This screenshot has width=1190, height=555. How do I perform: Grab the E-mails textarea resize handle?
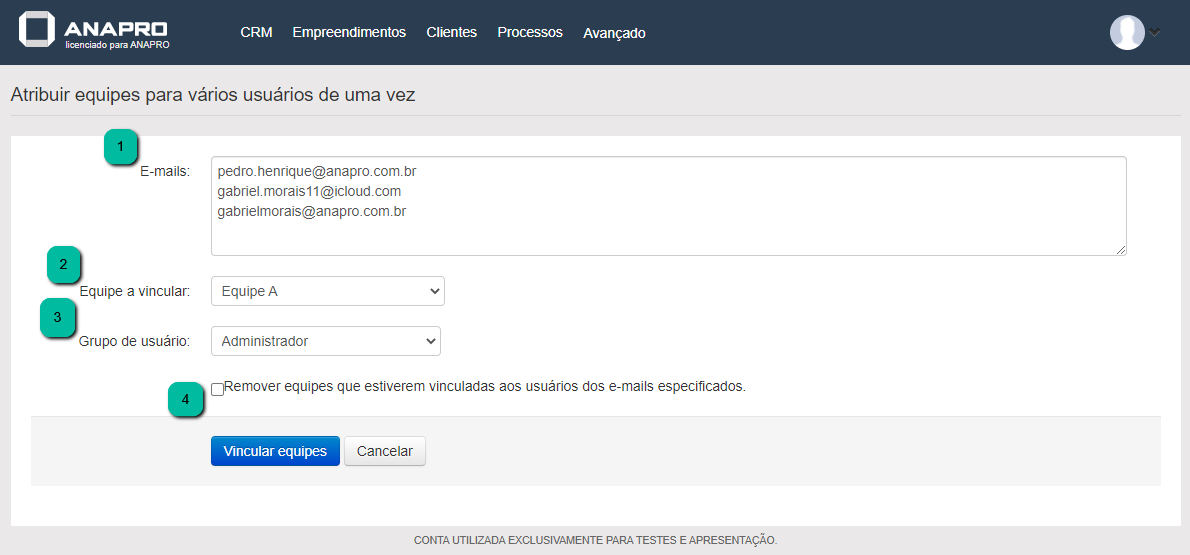pos(1121,250)
